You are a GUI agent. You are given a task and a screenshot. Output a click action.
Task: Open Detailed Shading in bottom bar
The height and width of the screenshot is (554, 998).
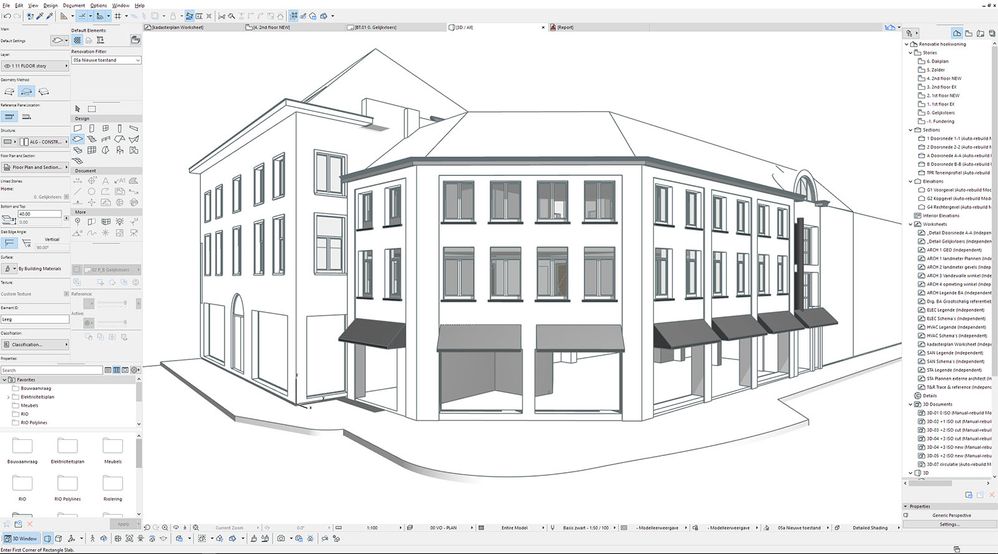[869, 528]
